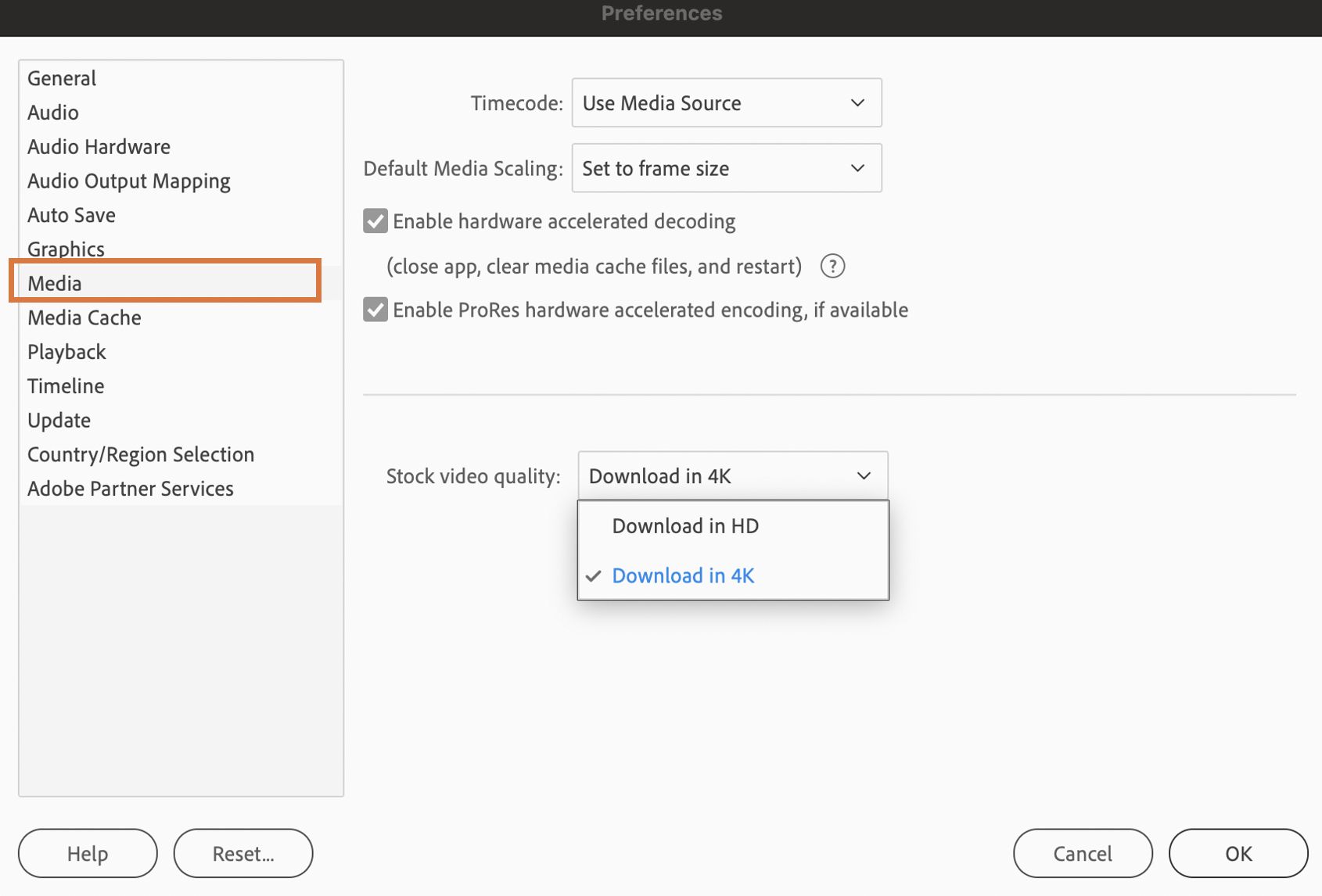Screen dimensions: 1322x896
Task: Switch to Playback preferences
Action: coord(66,352)
